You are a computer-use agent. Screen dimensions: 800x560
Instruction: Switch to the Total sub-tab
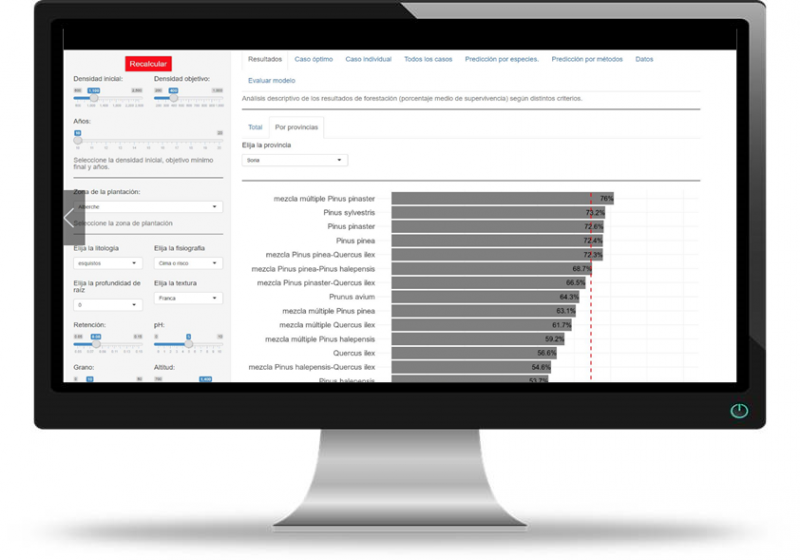tap(255, 128)
